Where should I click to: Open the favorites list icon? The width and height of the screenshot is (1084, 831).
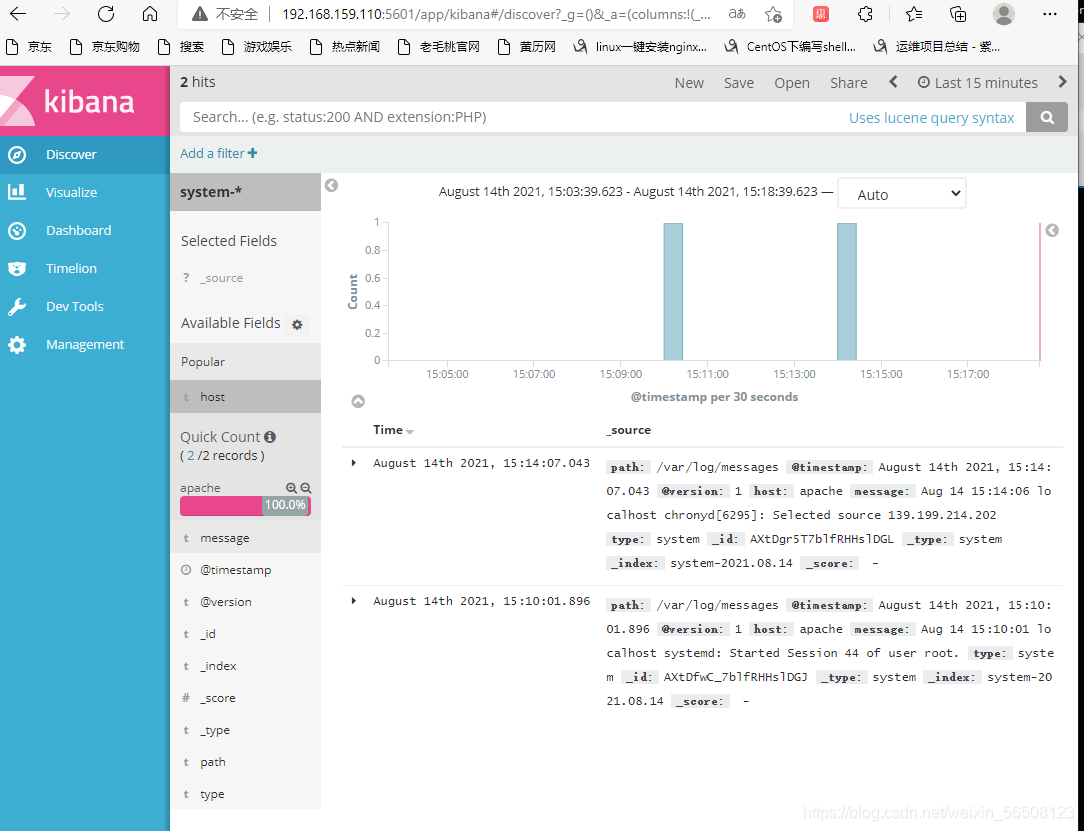[x=913, y=14]
